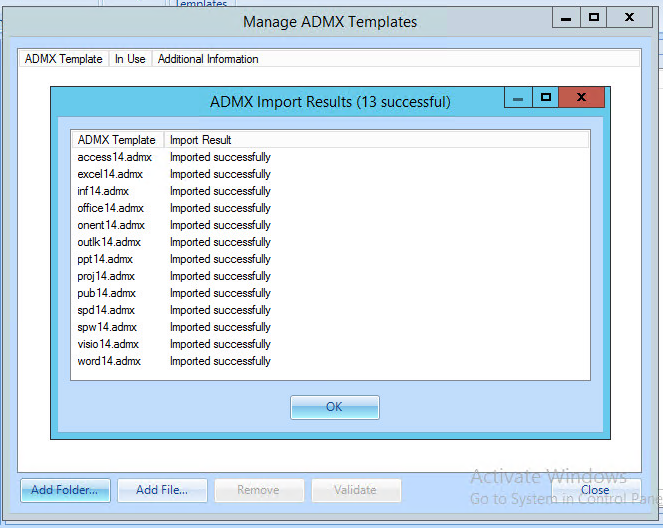Minimize the ADMX Import Results window

coord(518,98)
